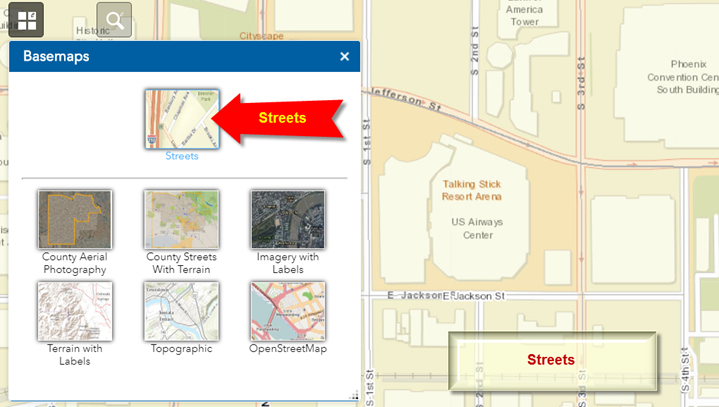
Task: Select the OpenStreetMap basemap thumbnail
Action: click(x=288, y=310)
